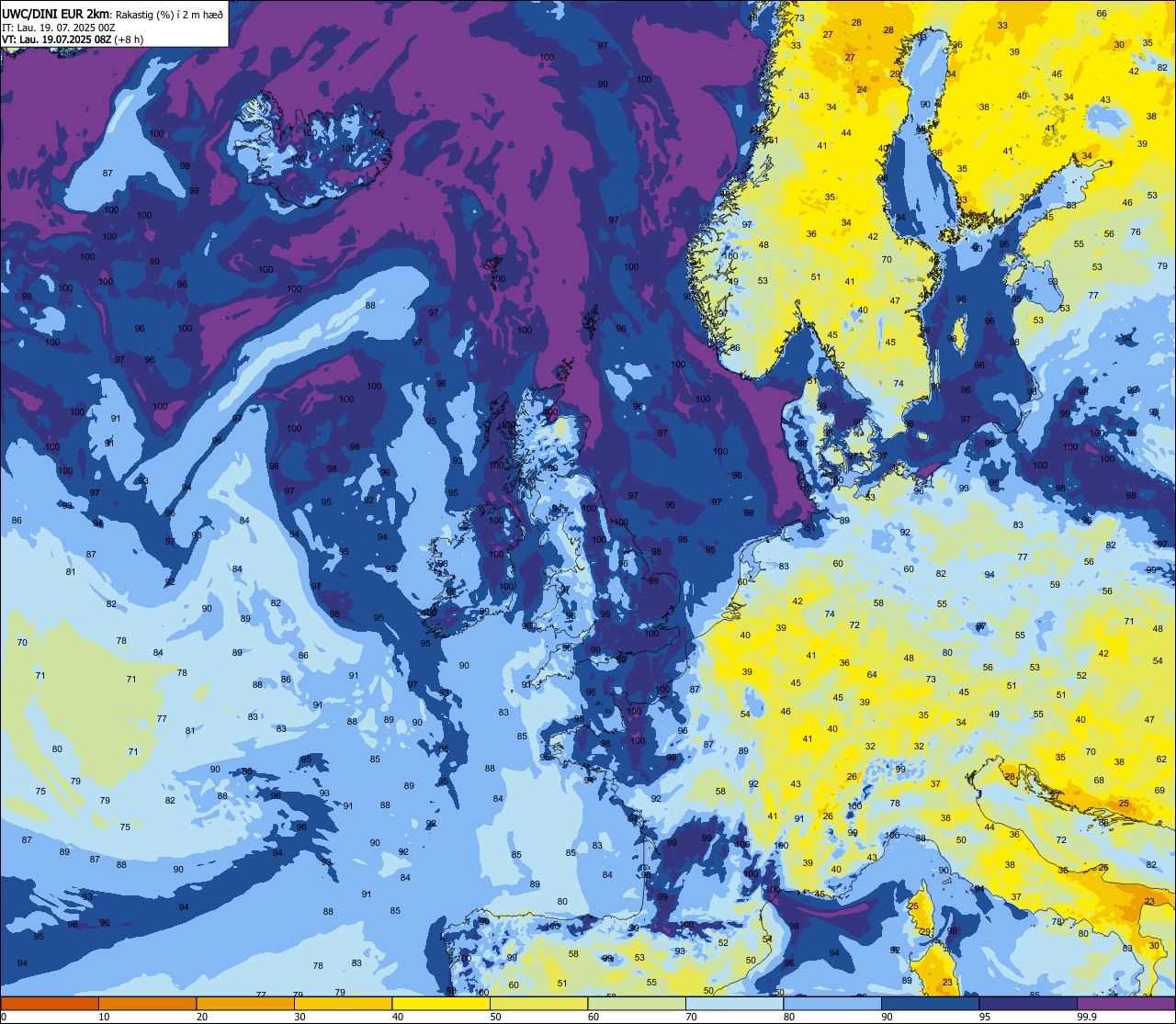Click the valid time line "VT: Lau. 19.07.2025 08Z (+8 h)"
The height and width of the screenshot is (1024, 1176).
73,39
